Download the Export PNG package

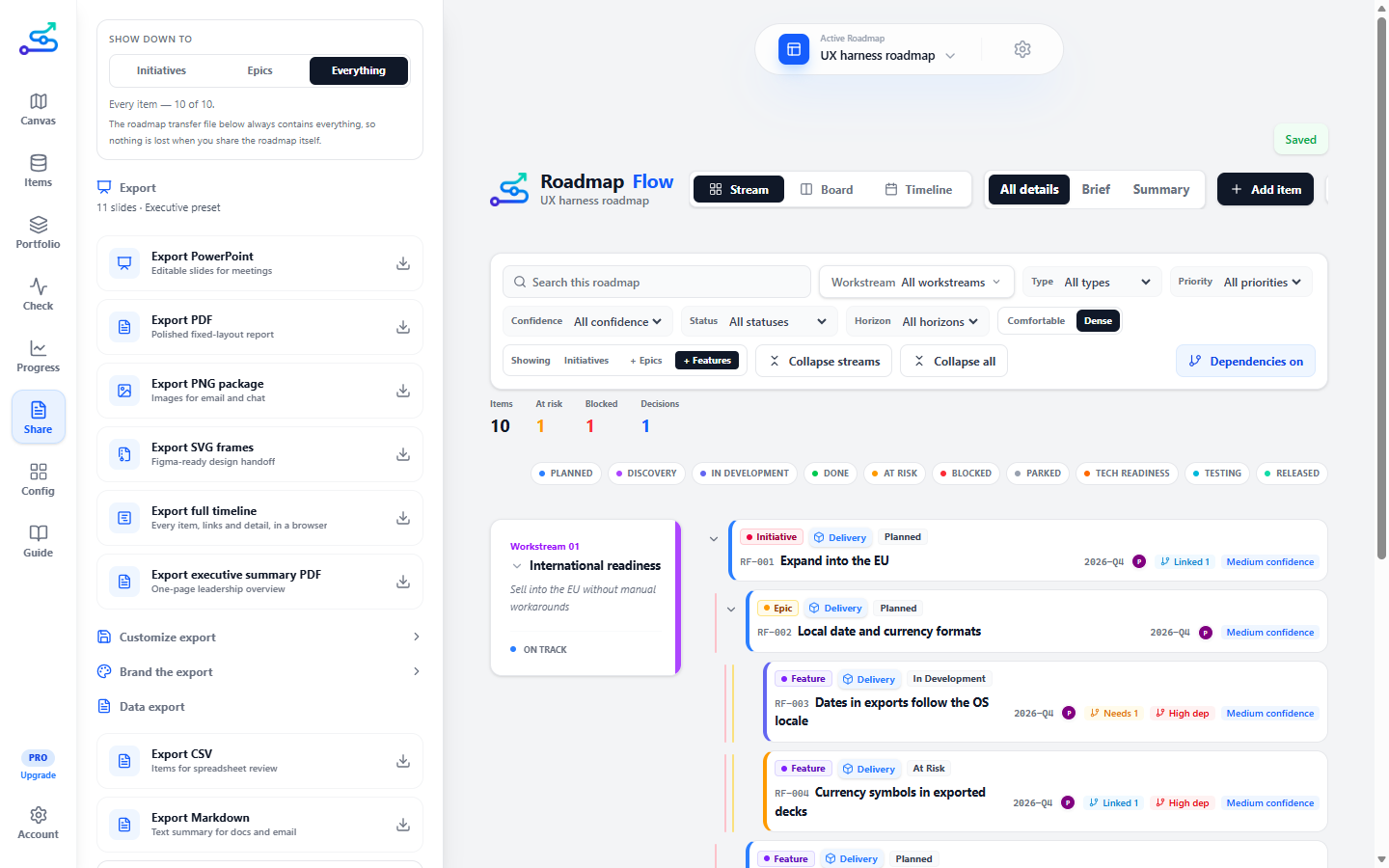click(x=403, y=391)
